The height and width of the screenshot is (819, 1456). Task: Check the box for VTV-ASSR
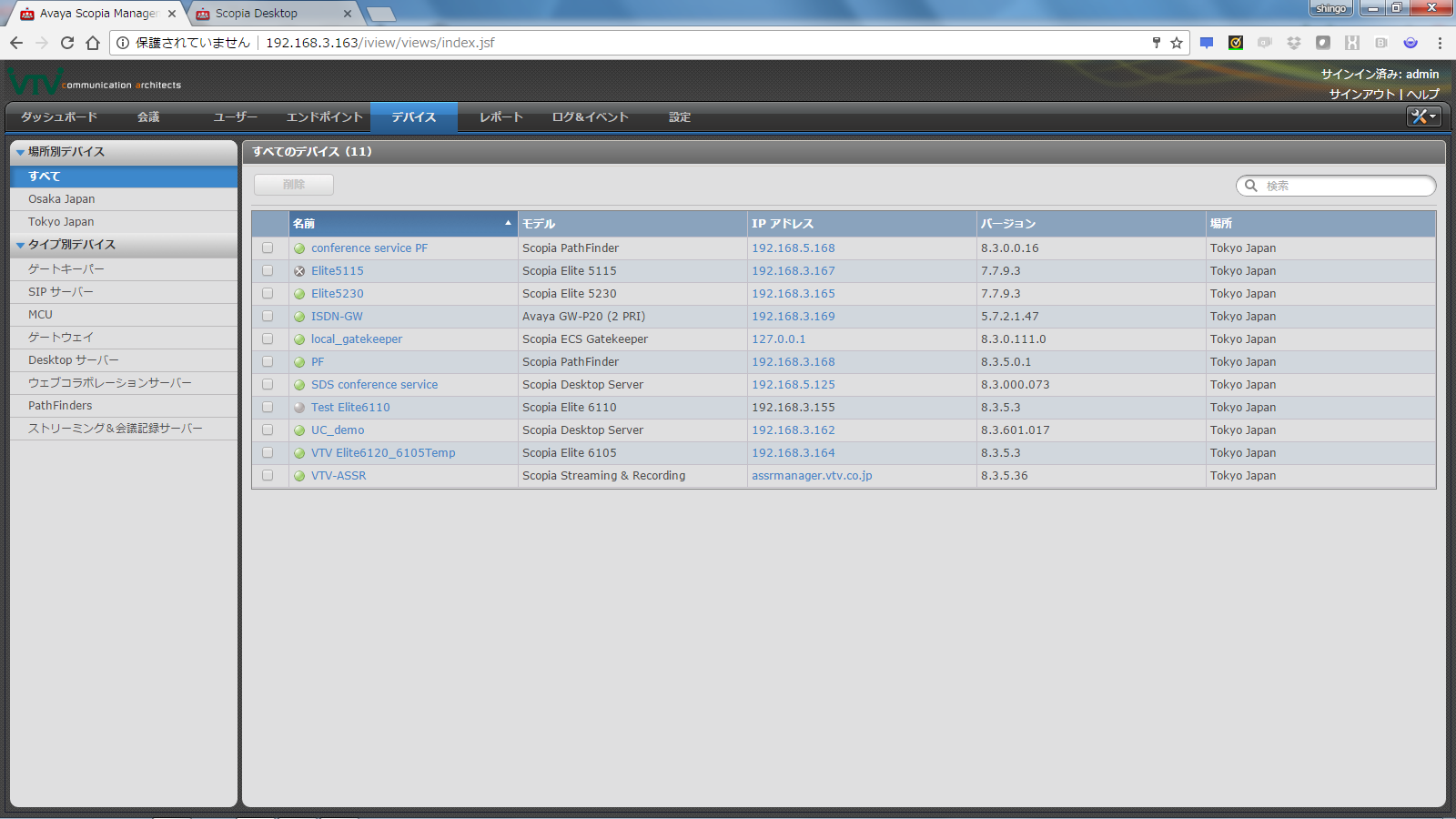tap(268, 475)
